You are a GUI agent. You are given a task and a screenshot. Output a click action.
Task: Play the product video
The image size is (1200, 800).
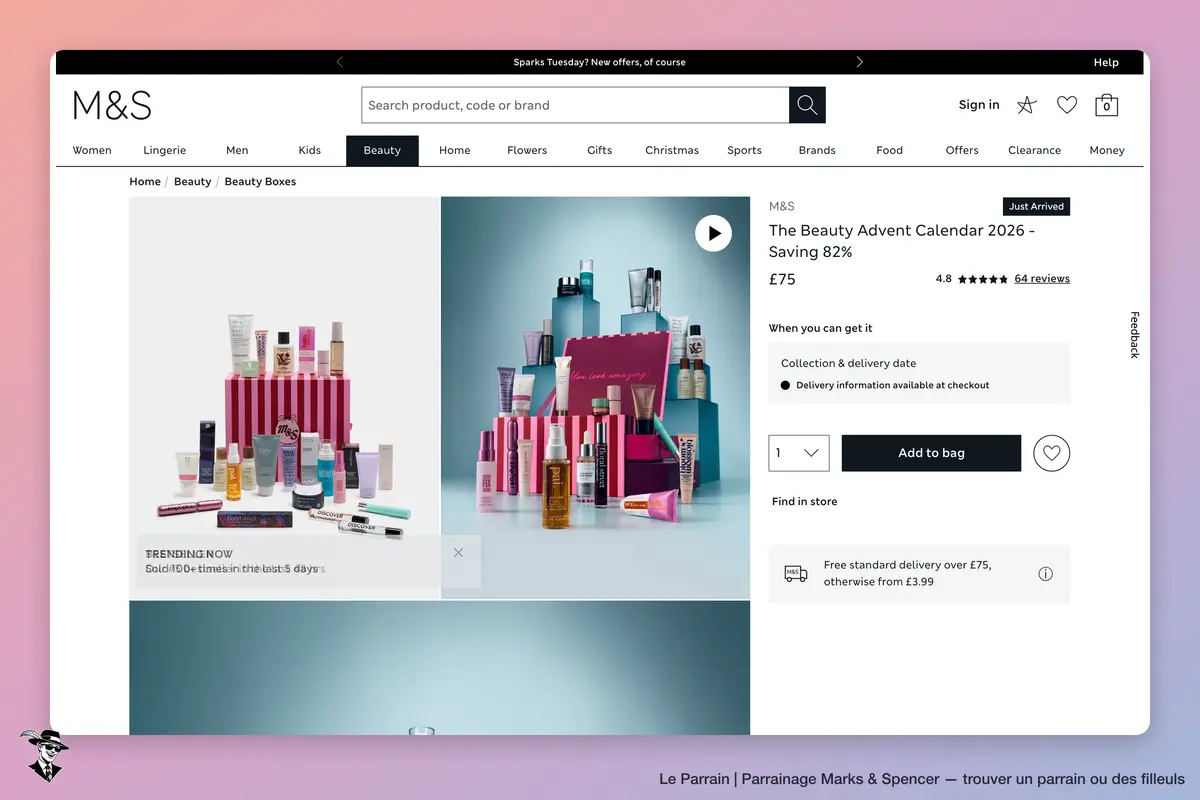[713, 233]
